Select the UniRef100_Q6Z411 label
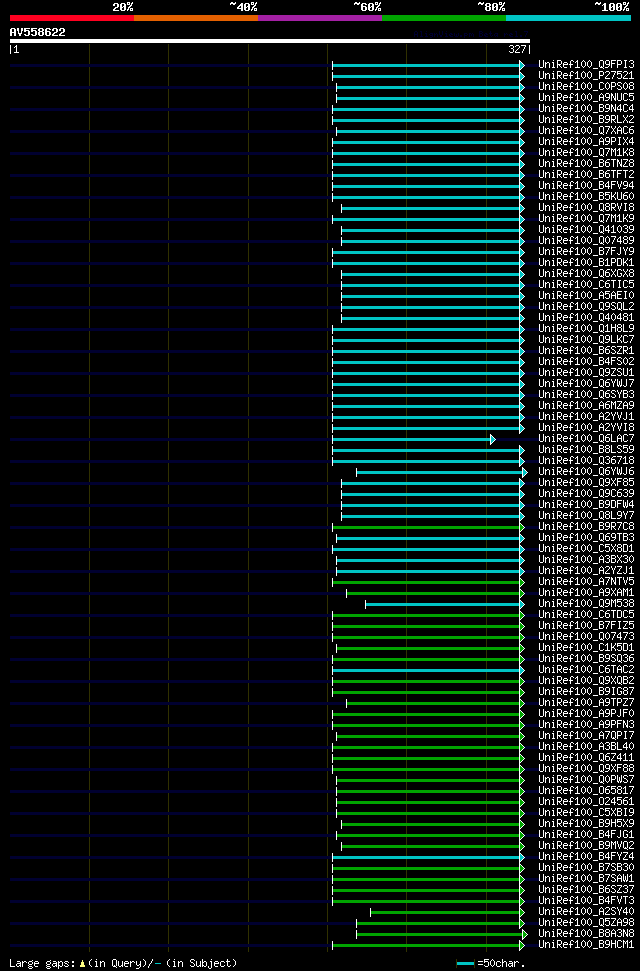640x971 pixels. point(586,757)
